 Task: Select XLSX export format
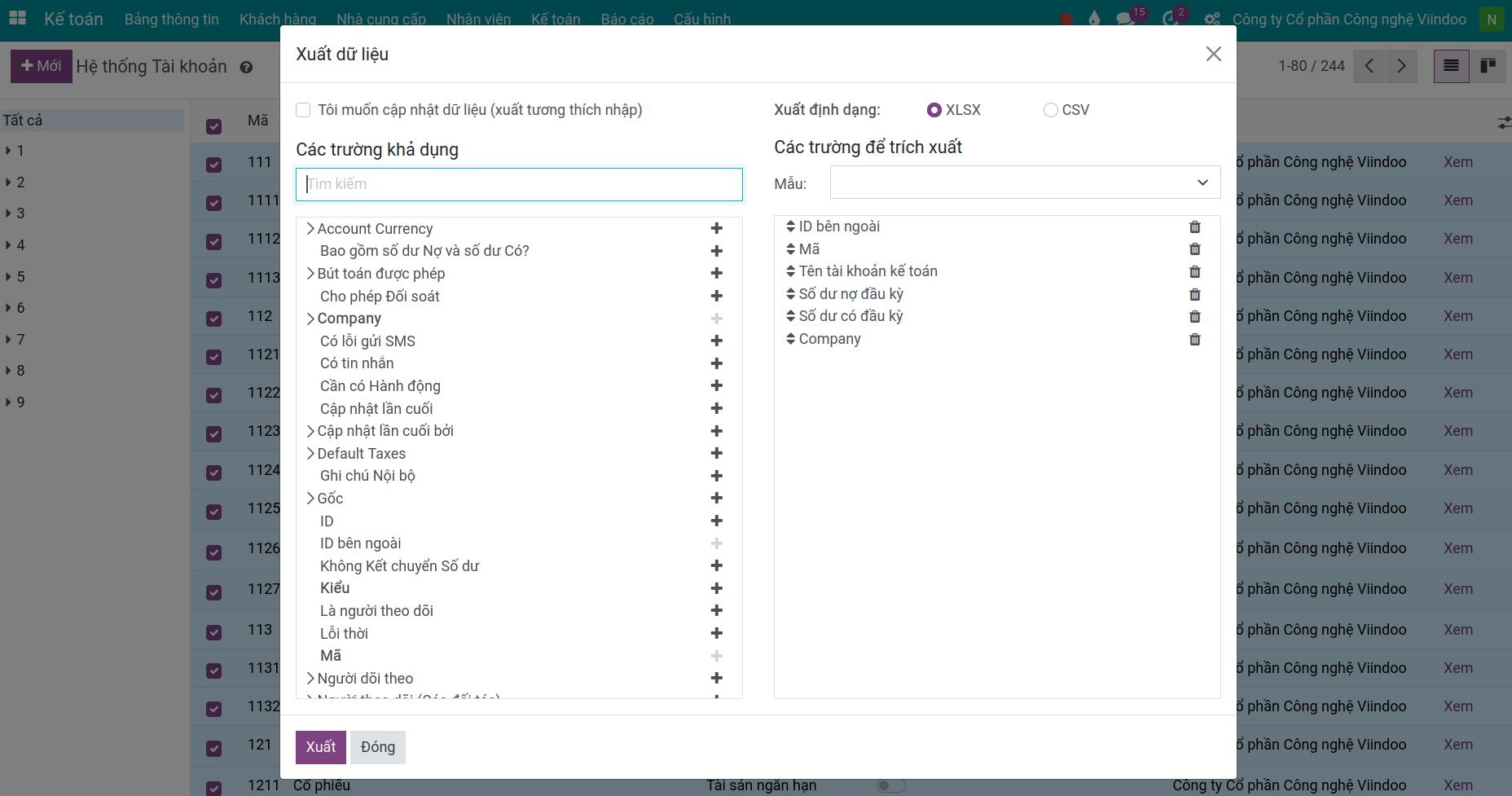pyautogui.click(x=934, y=110)
